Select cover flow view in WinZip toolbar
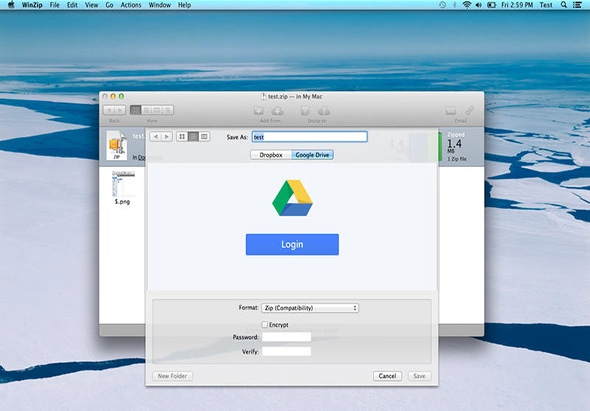 coord(168,110)
